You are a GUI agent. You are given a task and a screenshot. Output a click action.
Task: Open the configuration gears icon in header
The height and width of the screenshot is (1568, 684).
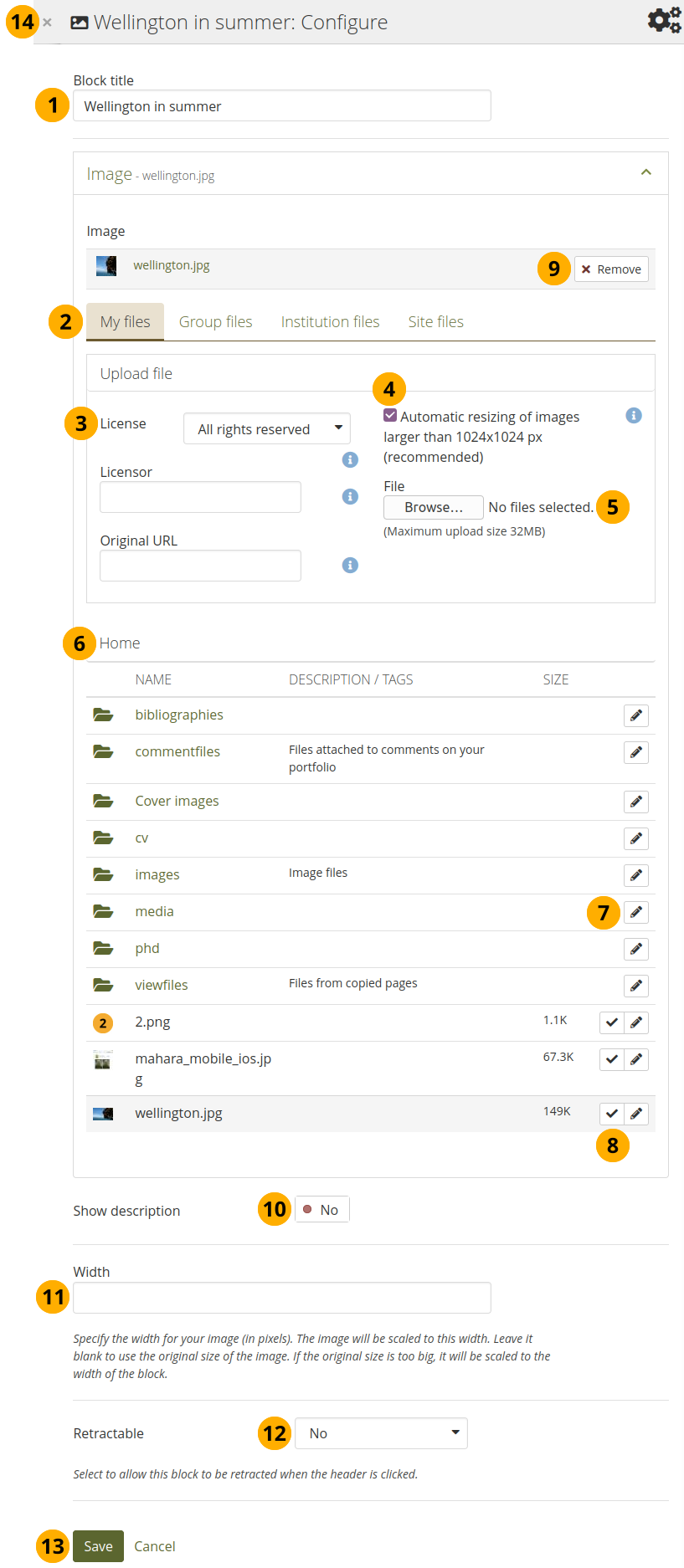664,21
